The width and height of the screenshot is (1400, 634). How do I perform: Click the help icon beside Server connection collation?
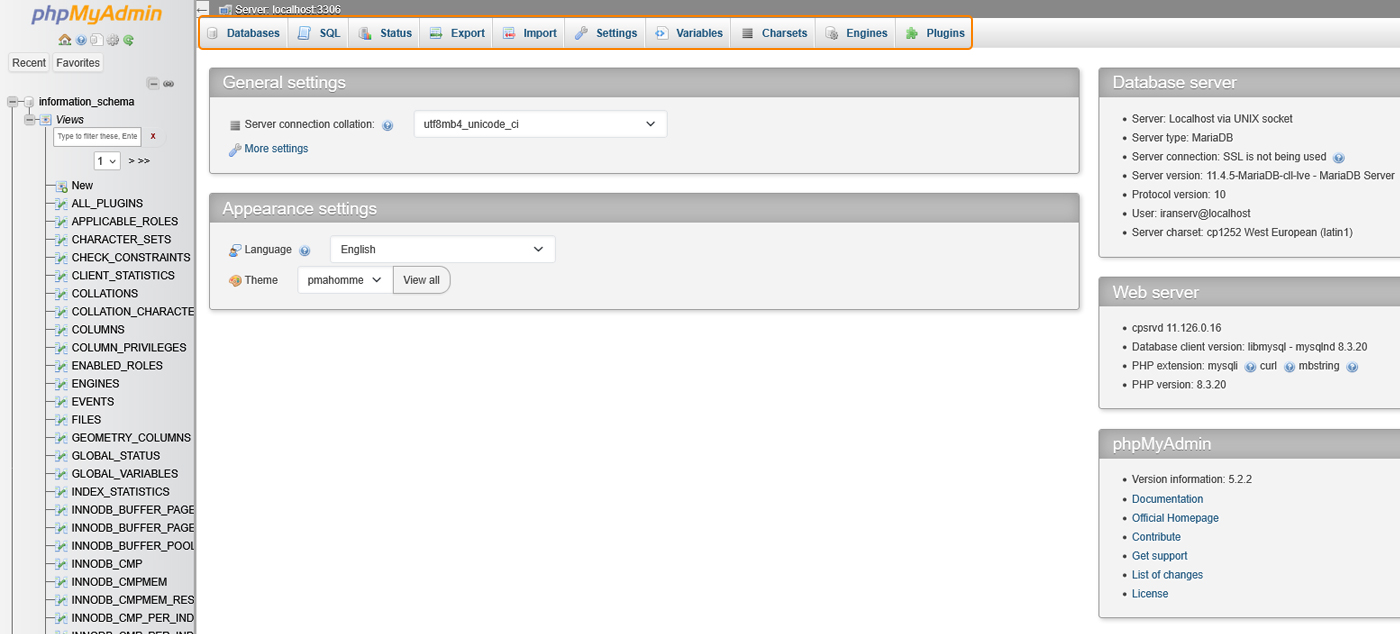point(388,126)
